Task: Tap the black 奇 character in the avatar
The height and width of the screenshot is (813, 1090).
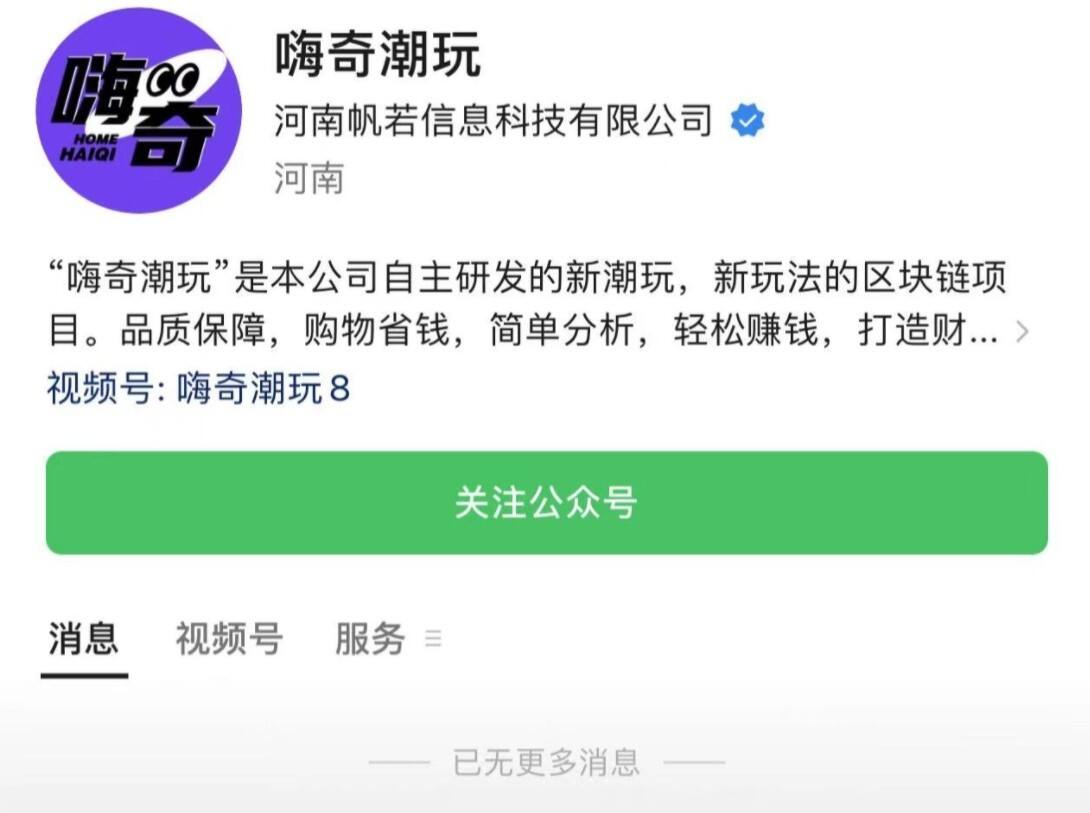Action: [173, 133]
